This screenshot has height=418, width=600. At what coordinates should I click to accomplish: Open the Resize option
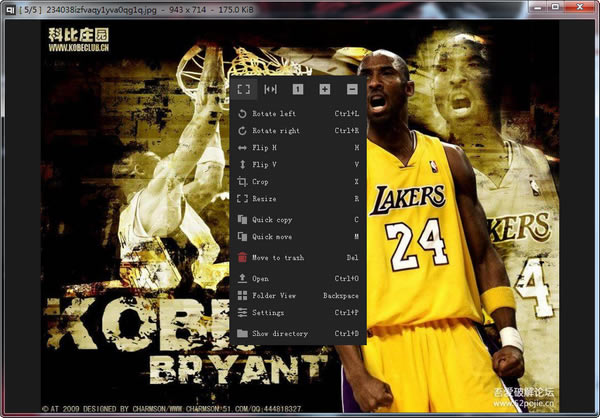[x=265, y=199]
